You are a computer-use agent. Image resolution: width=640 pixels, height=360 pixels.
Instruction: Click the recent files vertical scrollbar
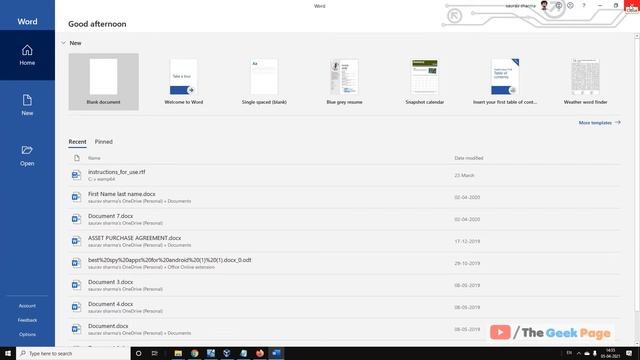point(637,176)
